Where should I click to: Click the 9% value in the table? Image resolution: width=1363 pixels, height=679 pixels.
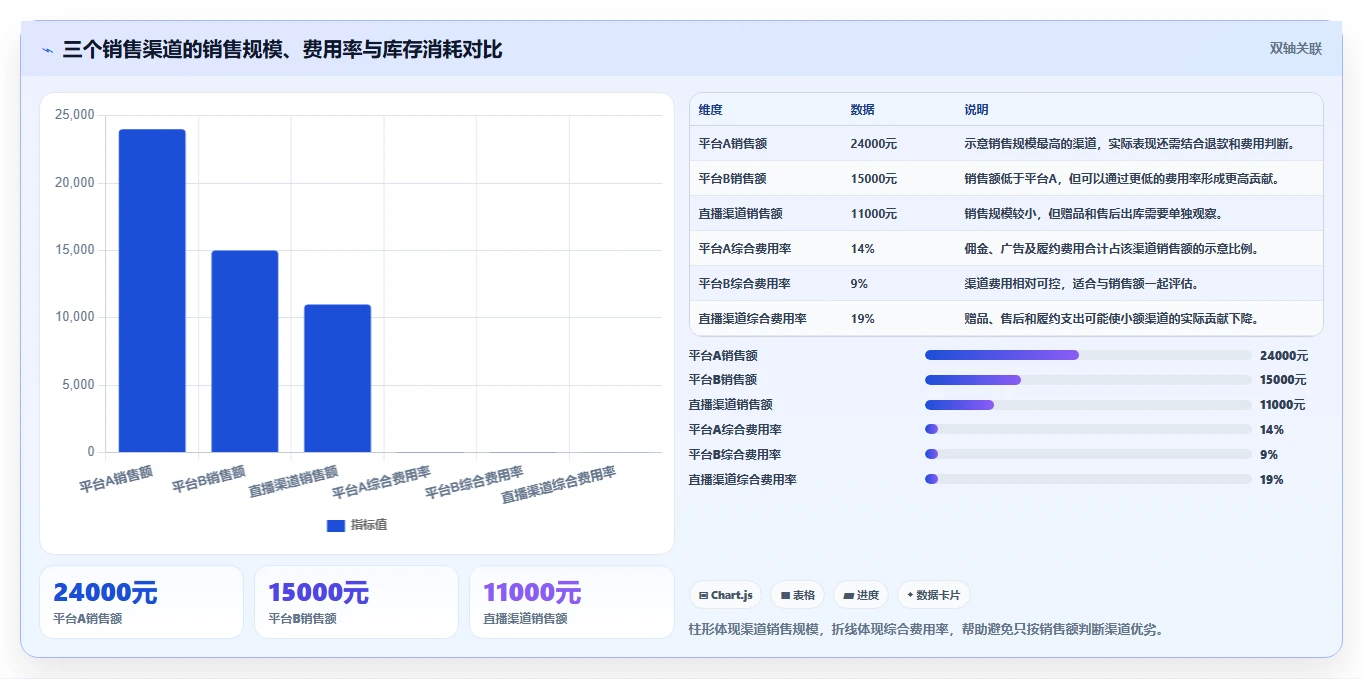859,284
